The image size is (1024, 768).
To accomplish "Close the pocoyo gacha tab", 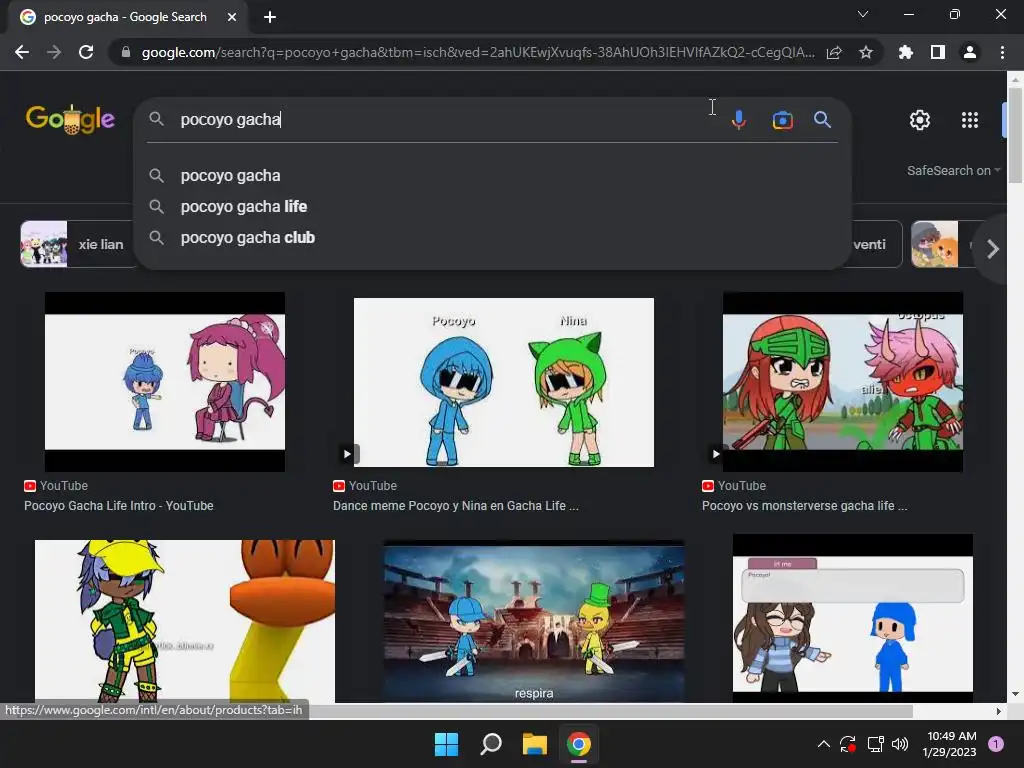I will coord(232,17).
